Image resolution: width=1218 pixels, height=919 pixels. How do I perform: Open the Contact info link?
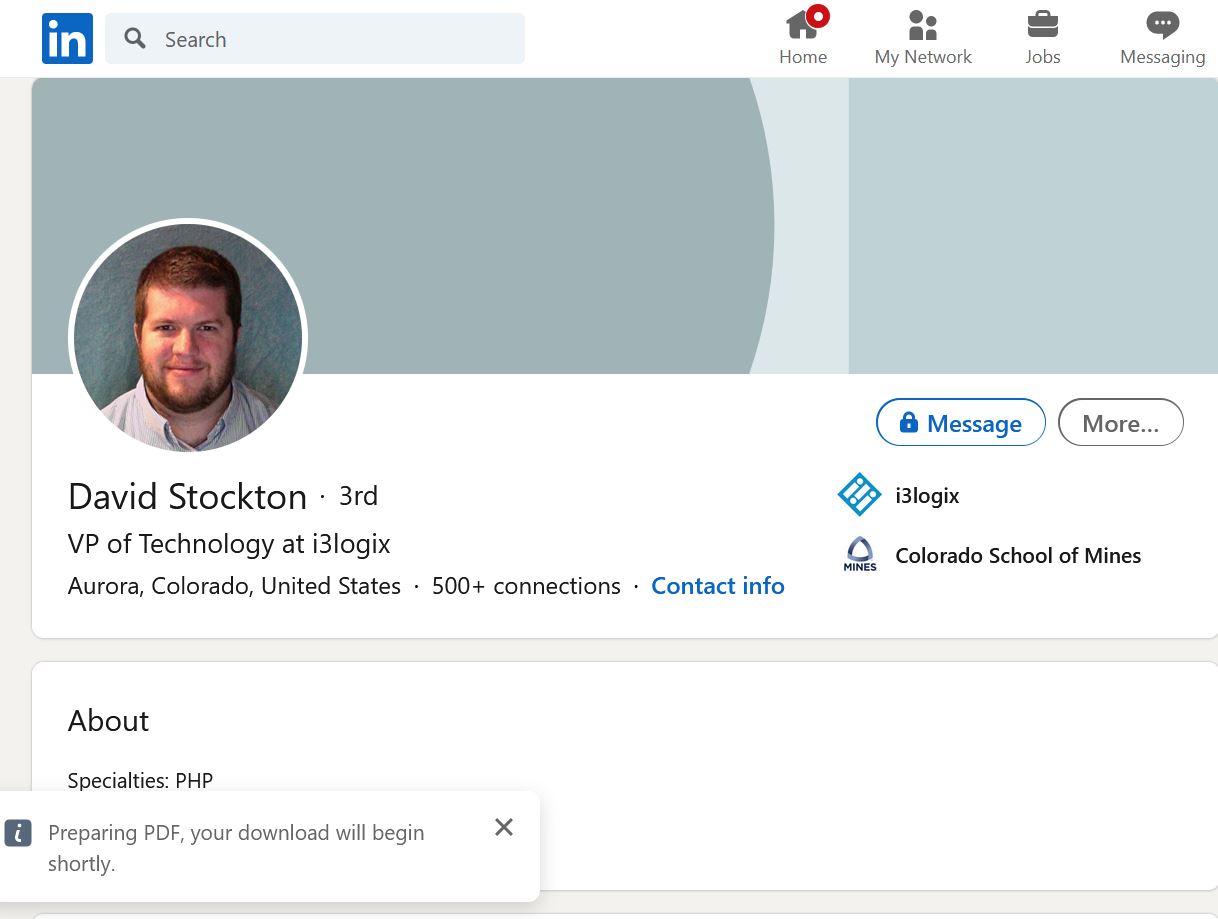pyautogui.click(x=717, y=586)
